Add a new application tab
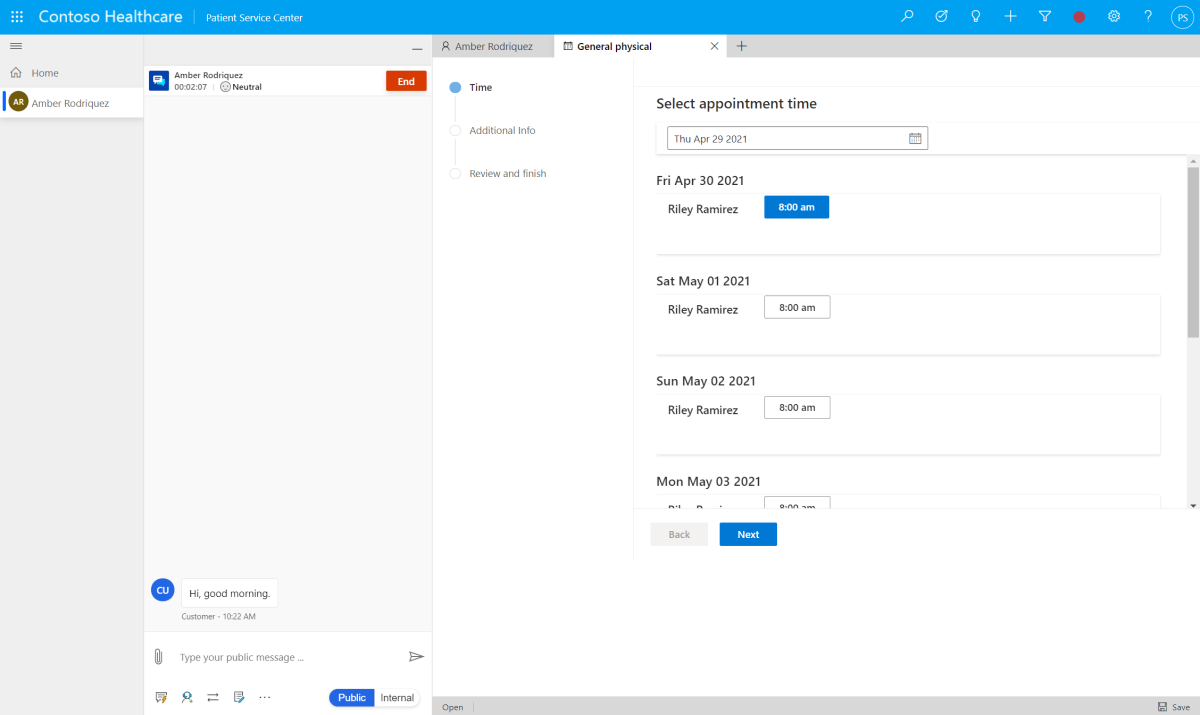Viewport: 1200px width, 715px height. click(x=741, y=46)
